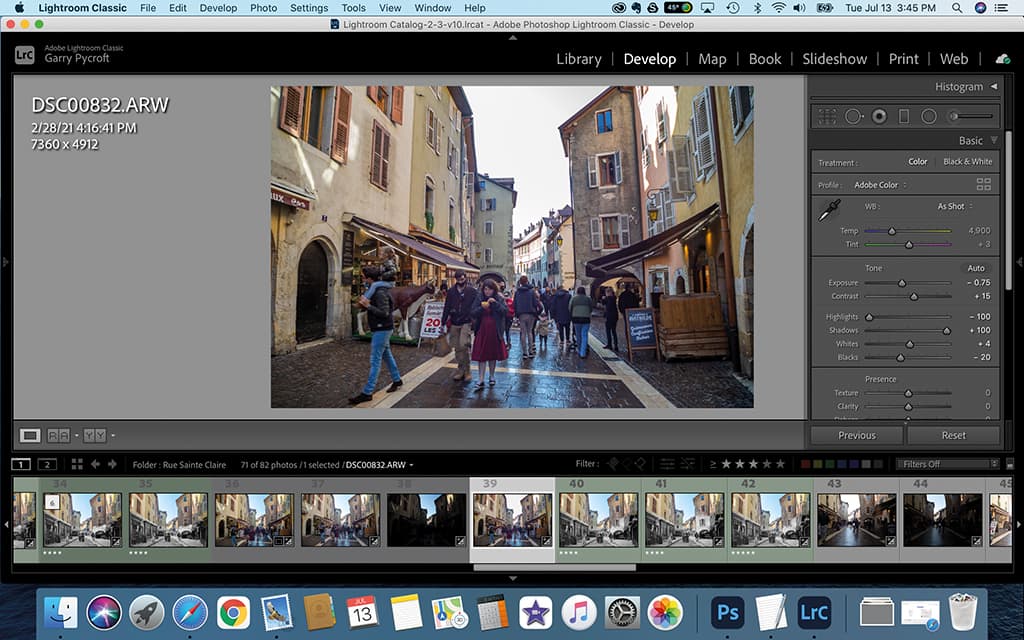Open the Settings menu
Screen dimensions: 1024x640
point(309,8)
